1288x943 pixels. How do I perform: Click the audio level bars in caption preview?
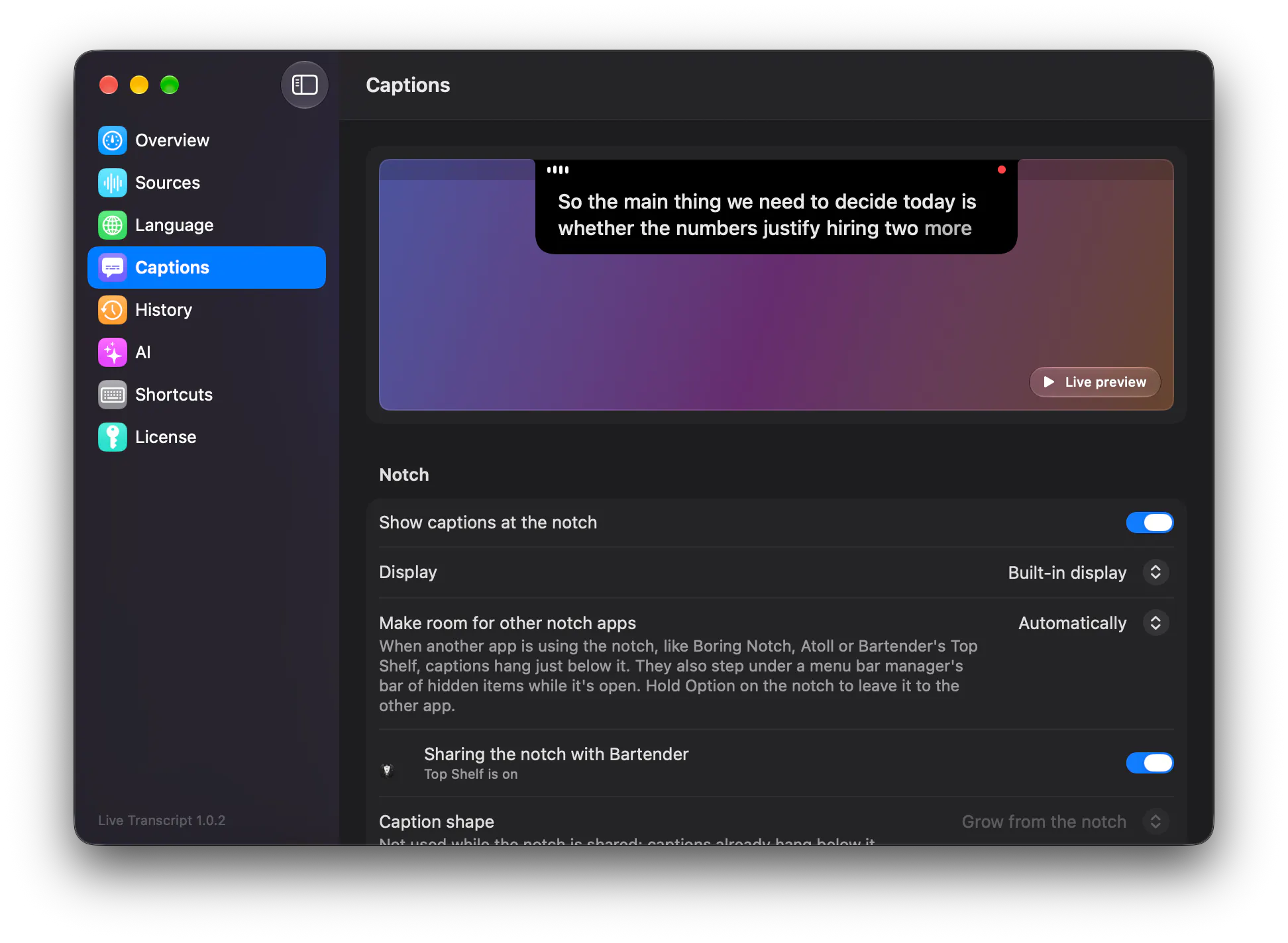tap(558, 170)
